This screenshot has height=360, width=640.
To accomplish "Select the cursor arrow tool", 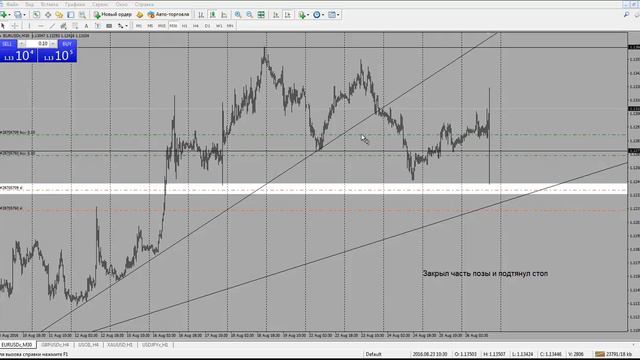I will point(3,26).
